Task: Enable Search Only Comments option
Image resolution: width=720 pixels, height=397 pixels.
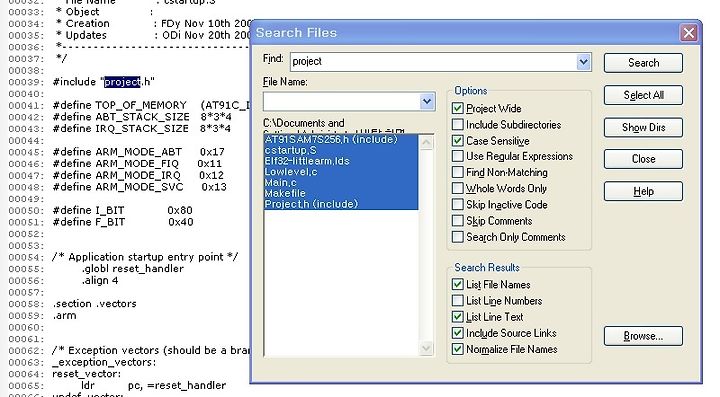Action: (x=457, y=237)
